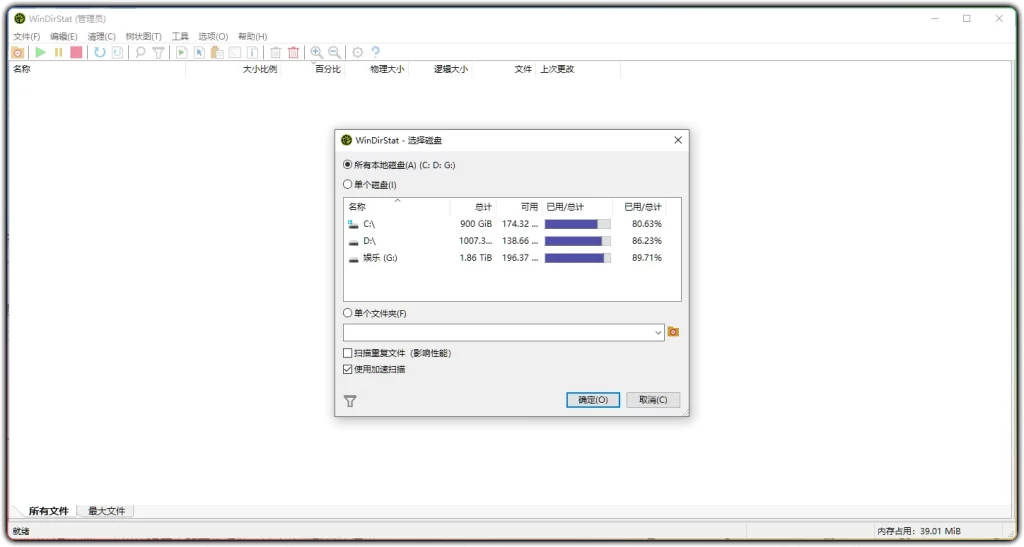
Task: Click the magnifier search toolbar icon
Action: 140,52
